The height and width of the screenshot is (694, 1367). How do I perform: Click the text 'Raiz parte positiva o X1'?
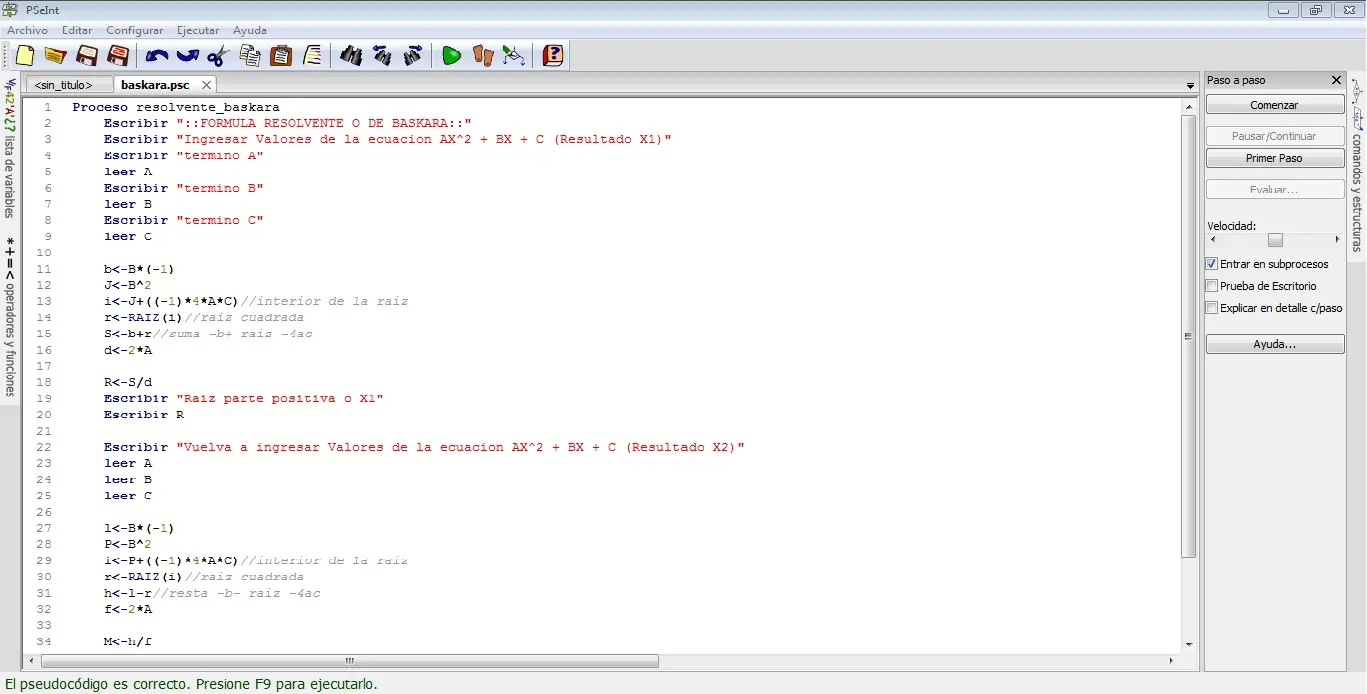[x=280, y=399]
